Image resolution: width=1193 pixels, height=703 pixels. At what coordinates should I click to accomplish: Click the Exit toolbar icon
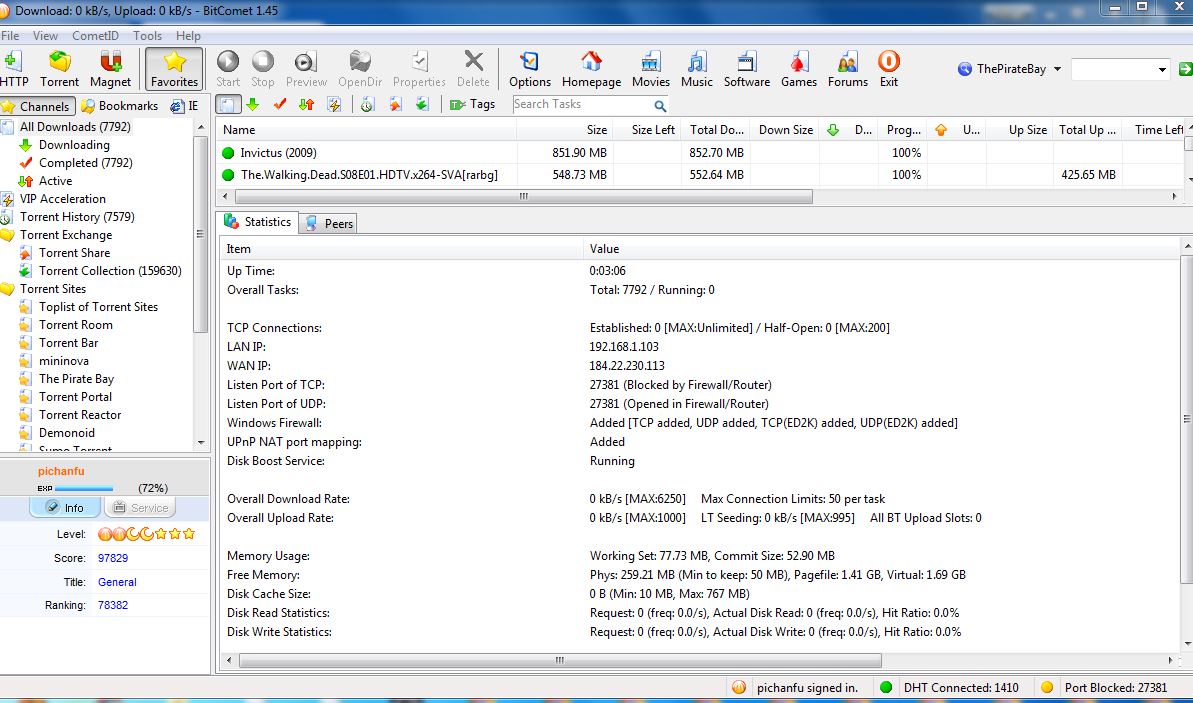pos(889,68)
